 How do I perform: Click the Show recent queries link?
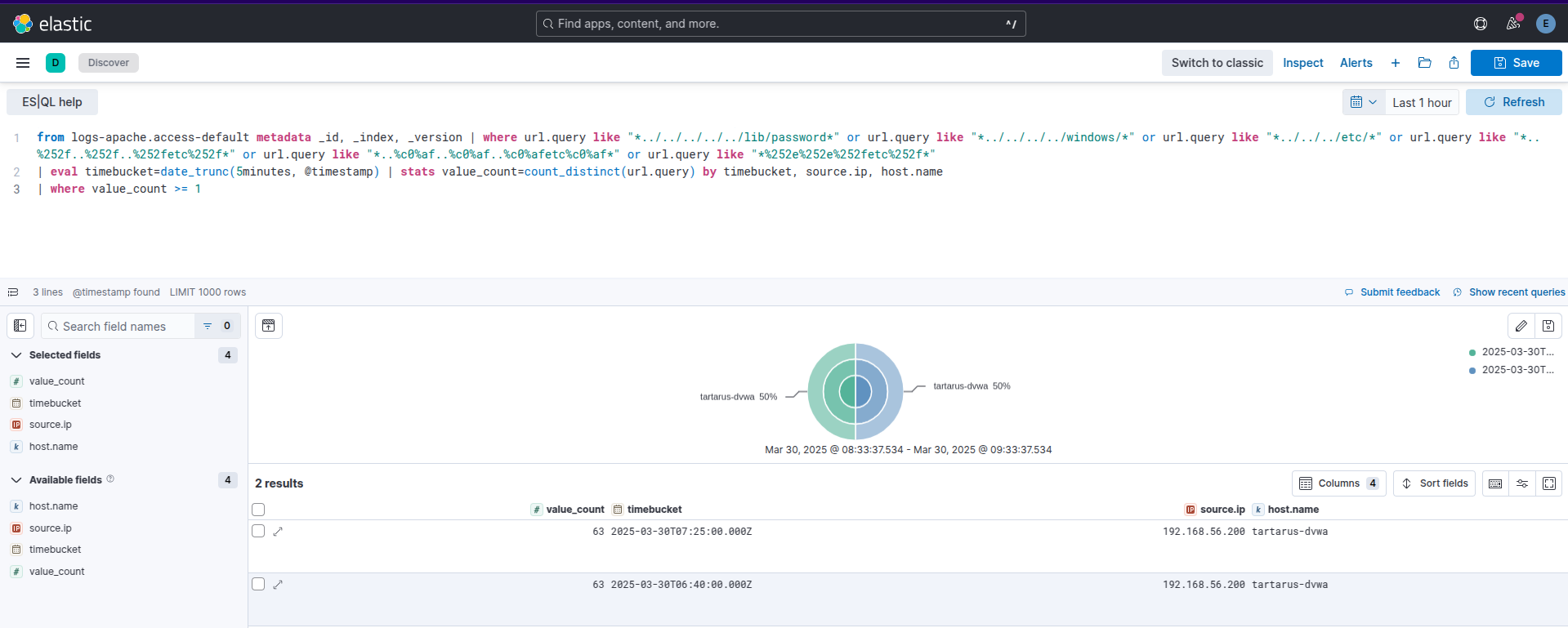pyautogui.click(x=1517, y=292)
